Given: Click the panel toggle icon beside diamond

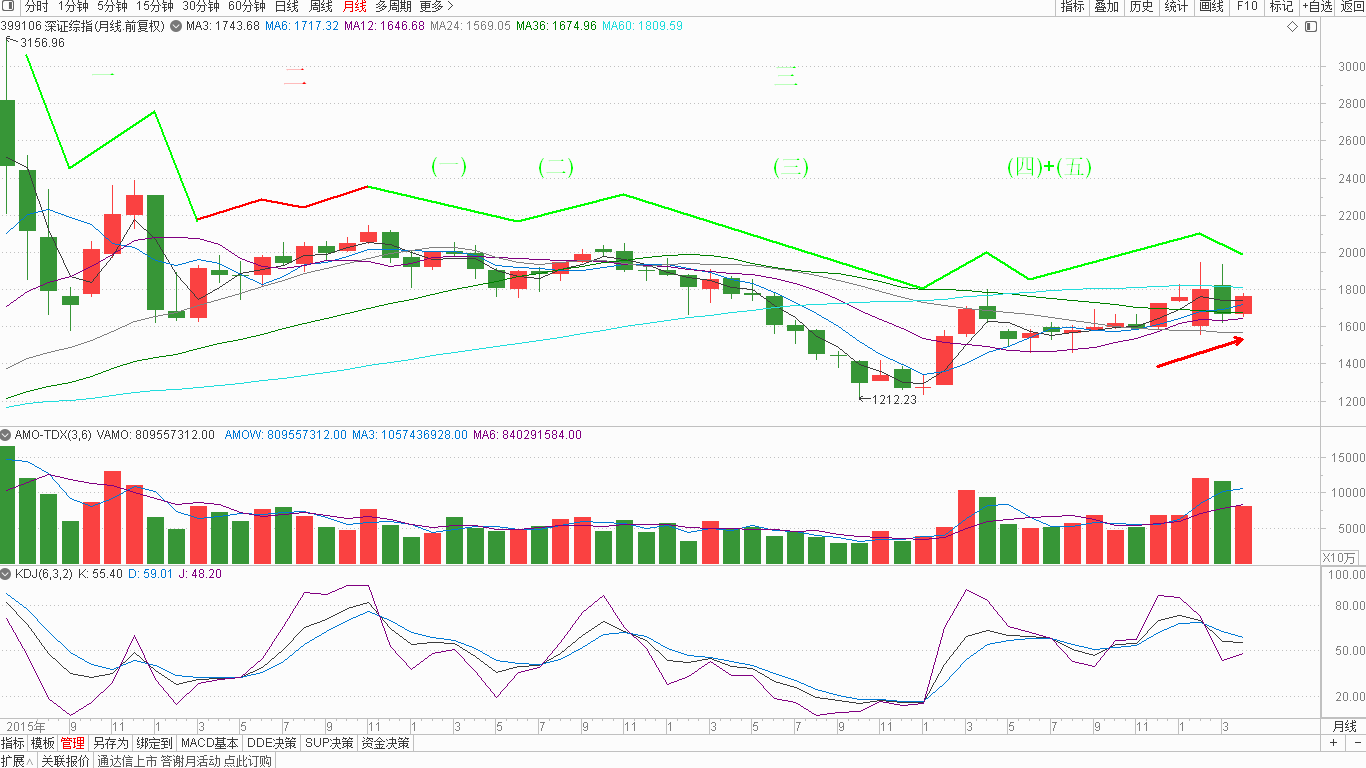Looking at the screenshot, I should 1311,26.
